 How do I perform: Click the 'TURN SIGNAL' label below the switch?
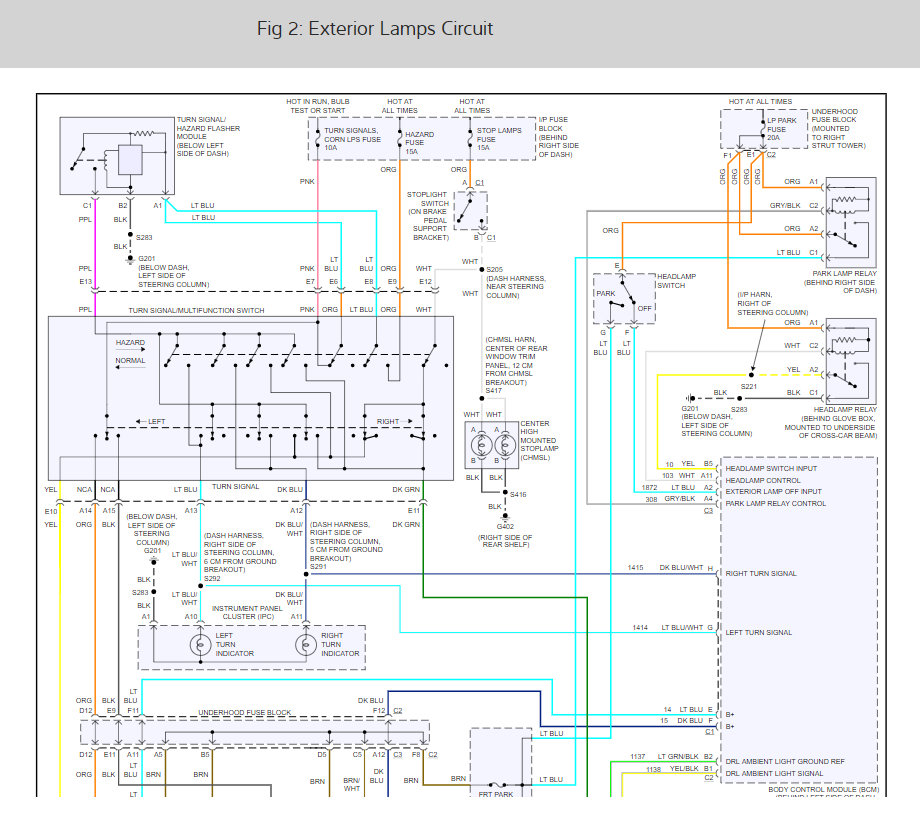(x=235, y=487)
